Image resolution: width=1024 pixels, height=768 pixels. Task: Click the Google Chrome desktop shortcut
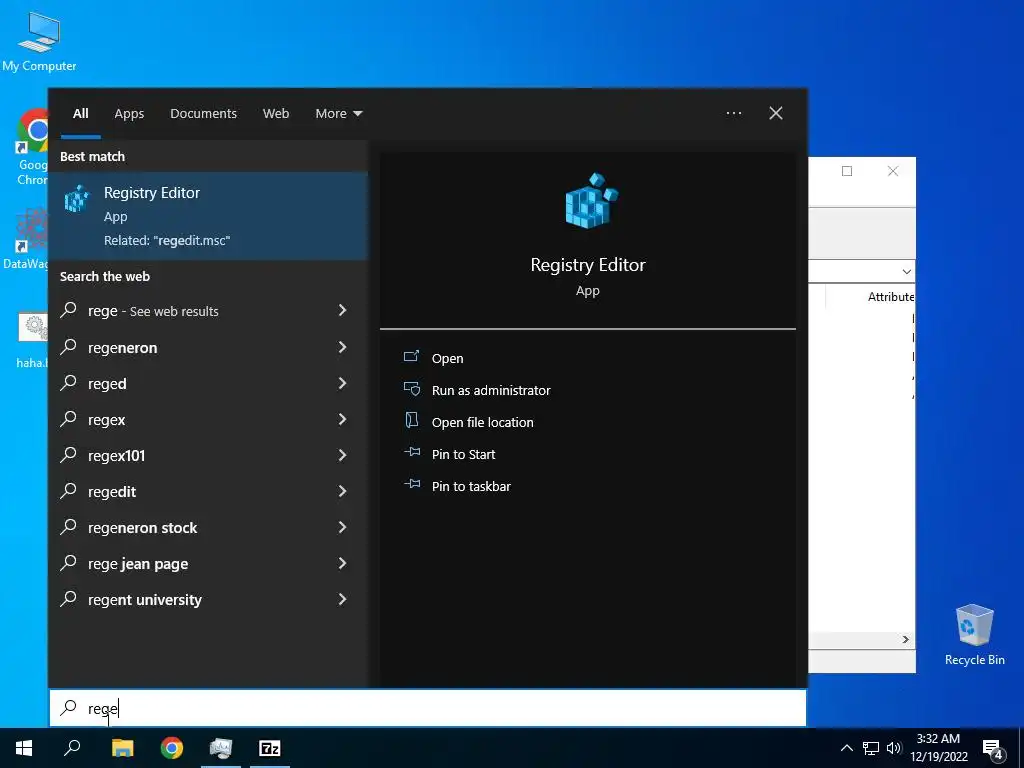[31, 148]
